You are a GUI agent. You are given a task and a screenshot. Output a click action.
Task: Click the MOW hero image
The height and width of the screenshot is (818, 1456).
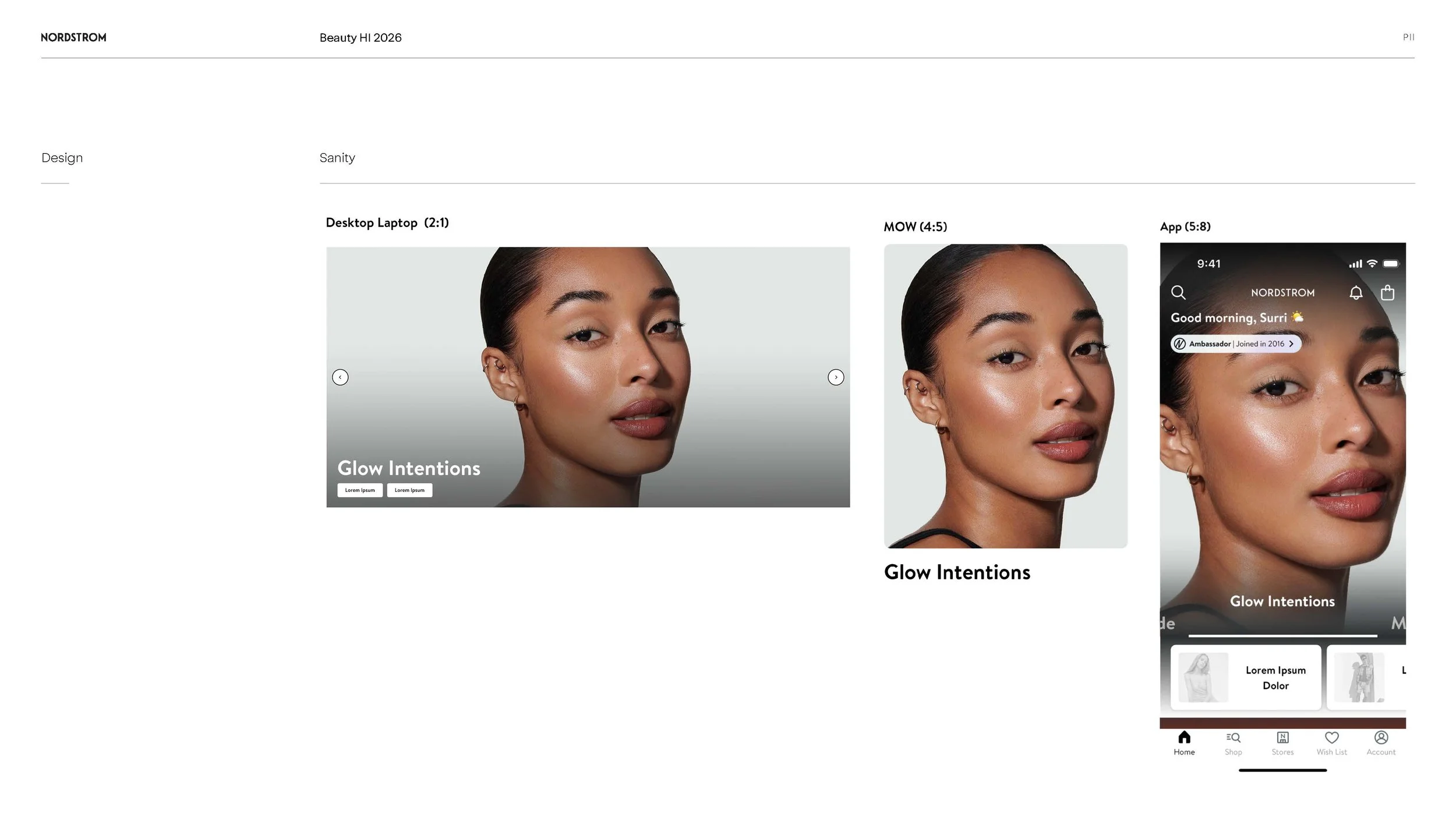1005,396
